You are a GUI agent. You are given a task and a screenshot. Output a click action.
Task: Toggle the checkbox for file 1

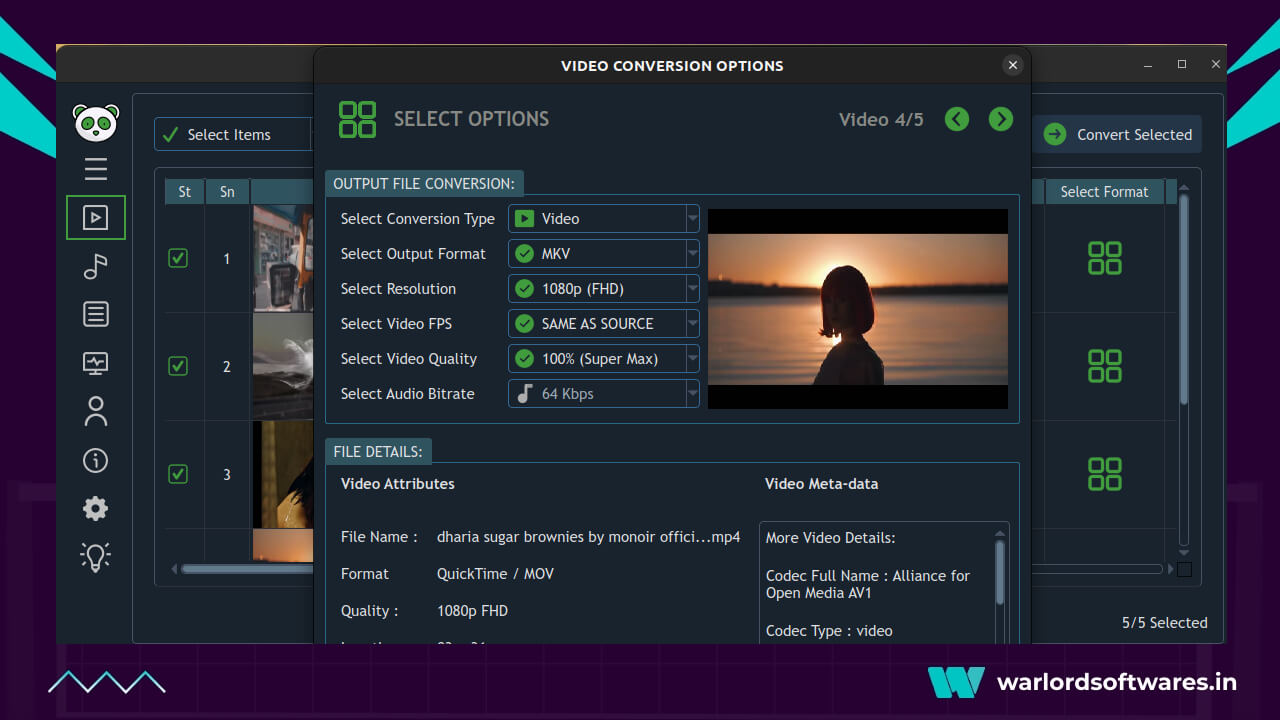177,258
